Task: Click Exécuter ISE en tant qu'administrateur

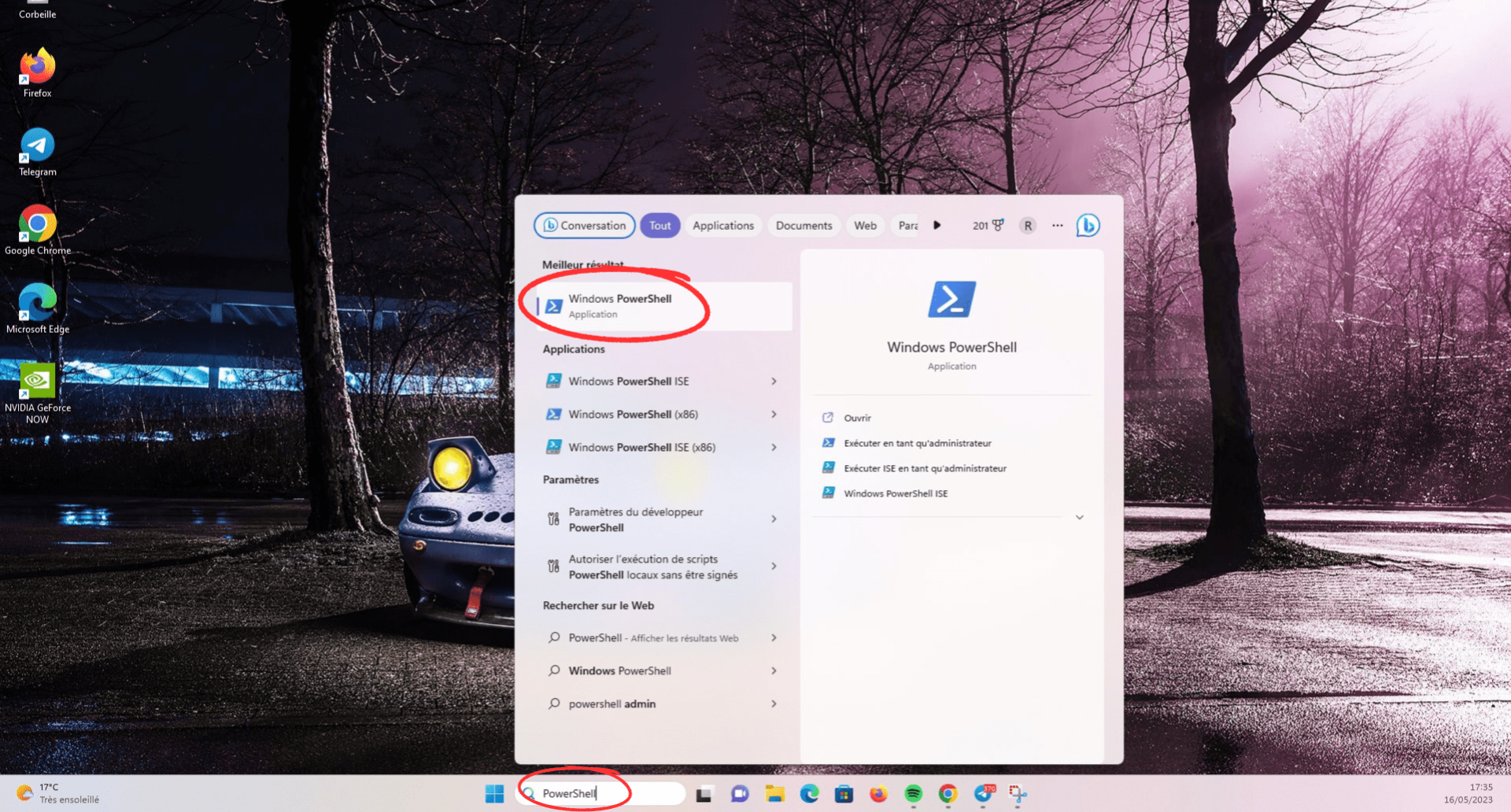Action: coord(925,468)
